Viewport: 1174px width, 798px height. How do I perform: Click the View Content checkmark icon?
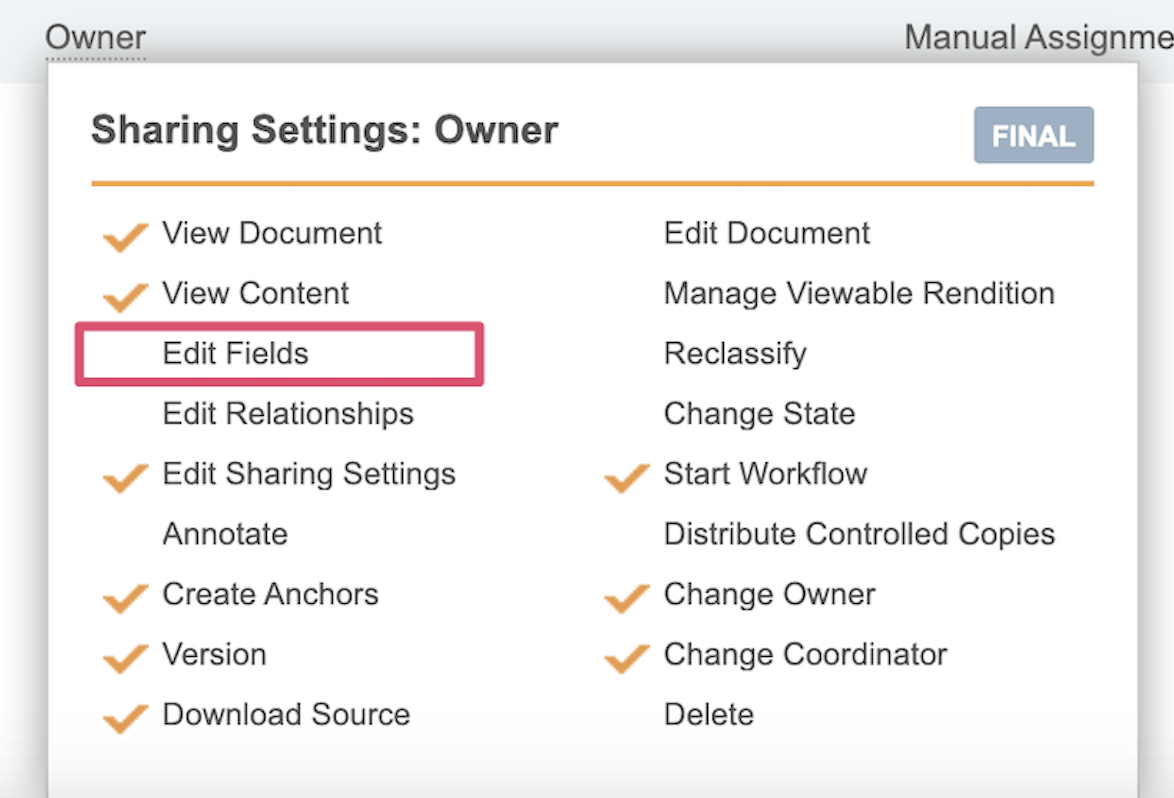point(125,296)
